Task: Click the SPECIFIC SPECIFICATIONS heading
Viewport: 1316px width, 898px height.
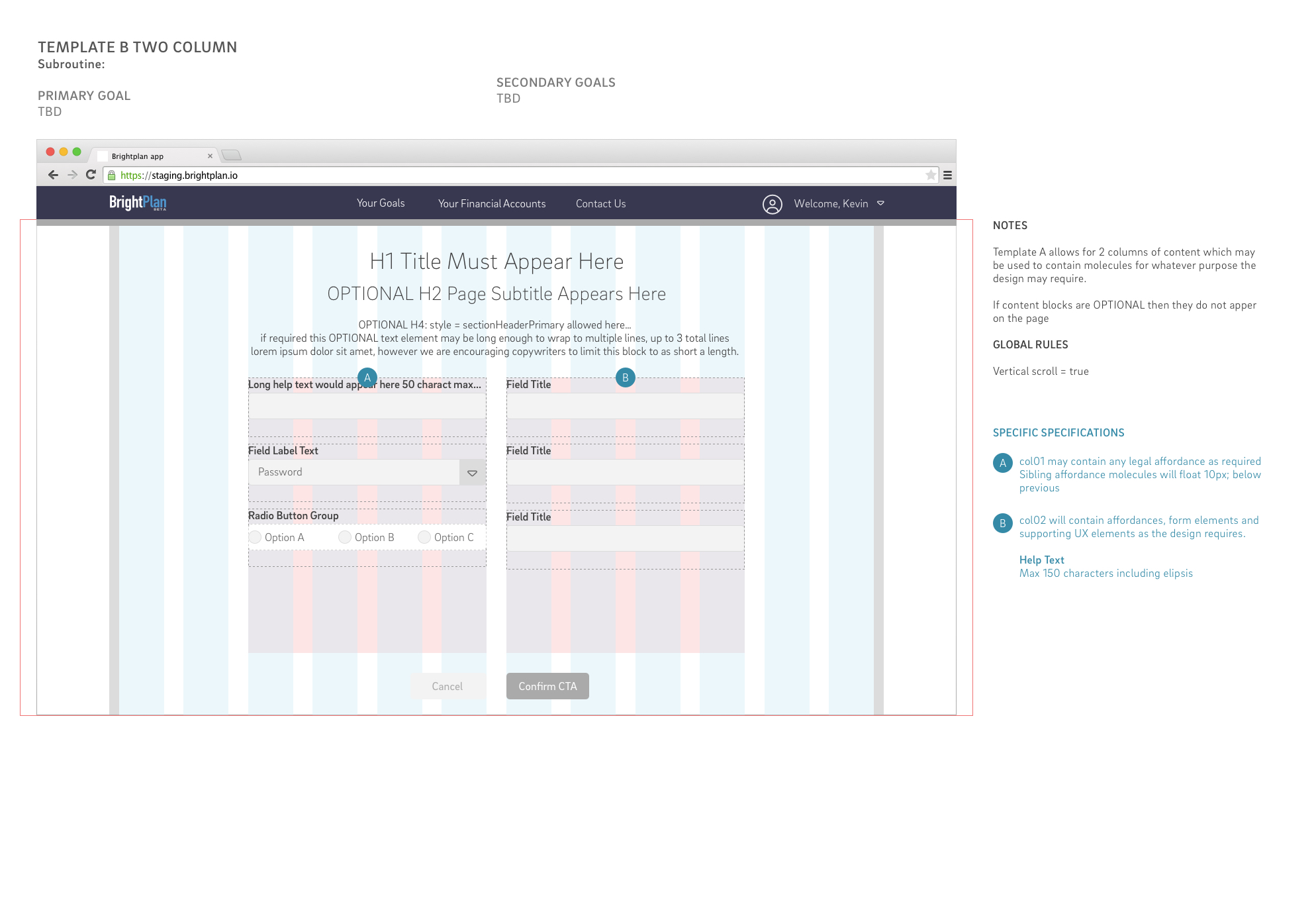Action: click(x=1058, y=432)
